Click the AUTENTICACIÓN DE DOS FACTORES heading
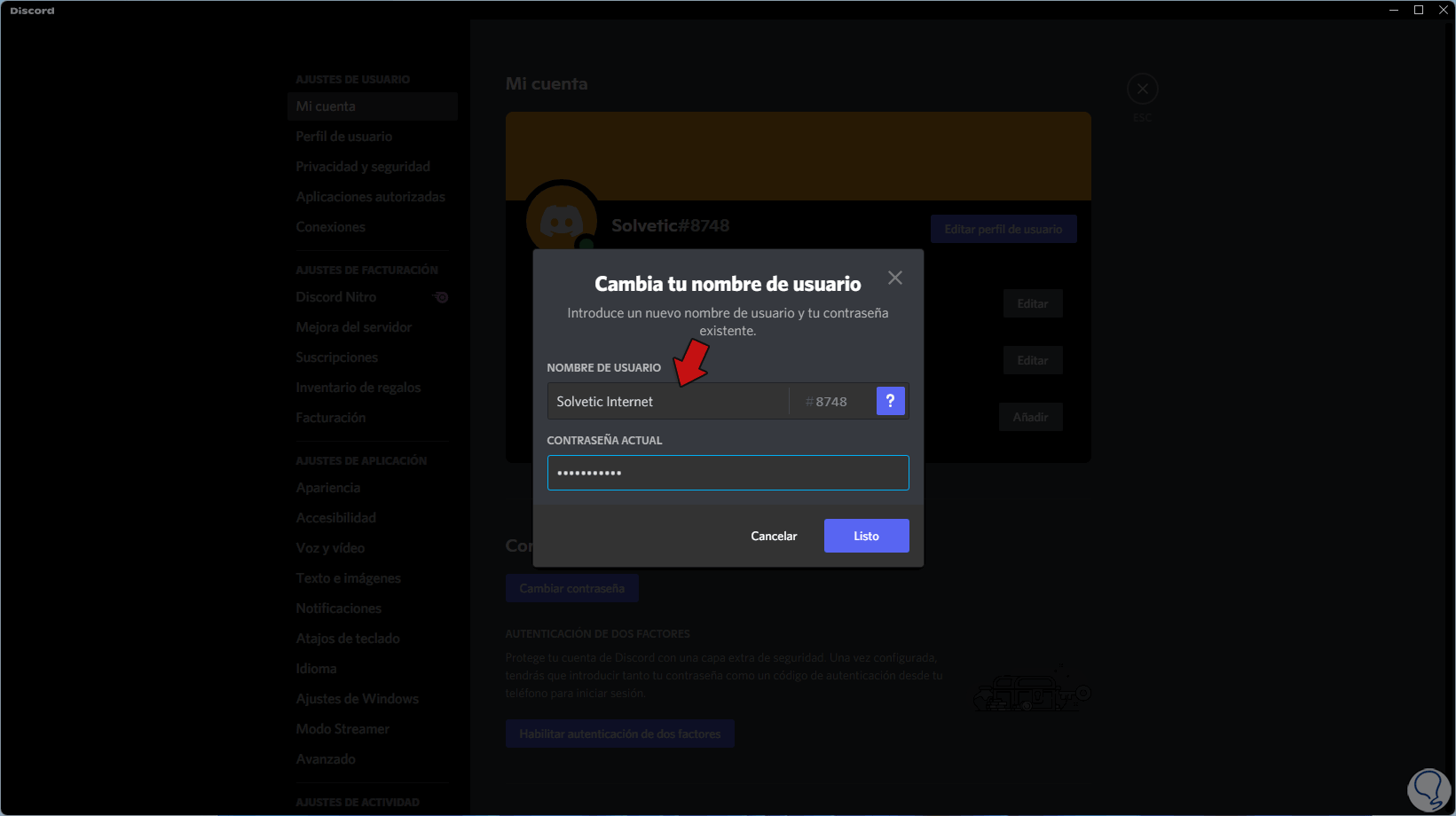Image resolution: width=1456 pixels, height=816 pixels. (598, 633)
